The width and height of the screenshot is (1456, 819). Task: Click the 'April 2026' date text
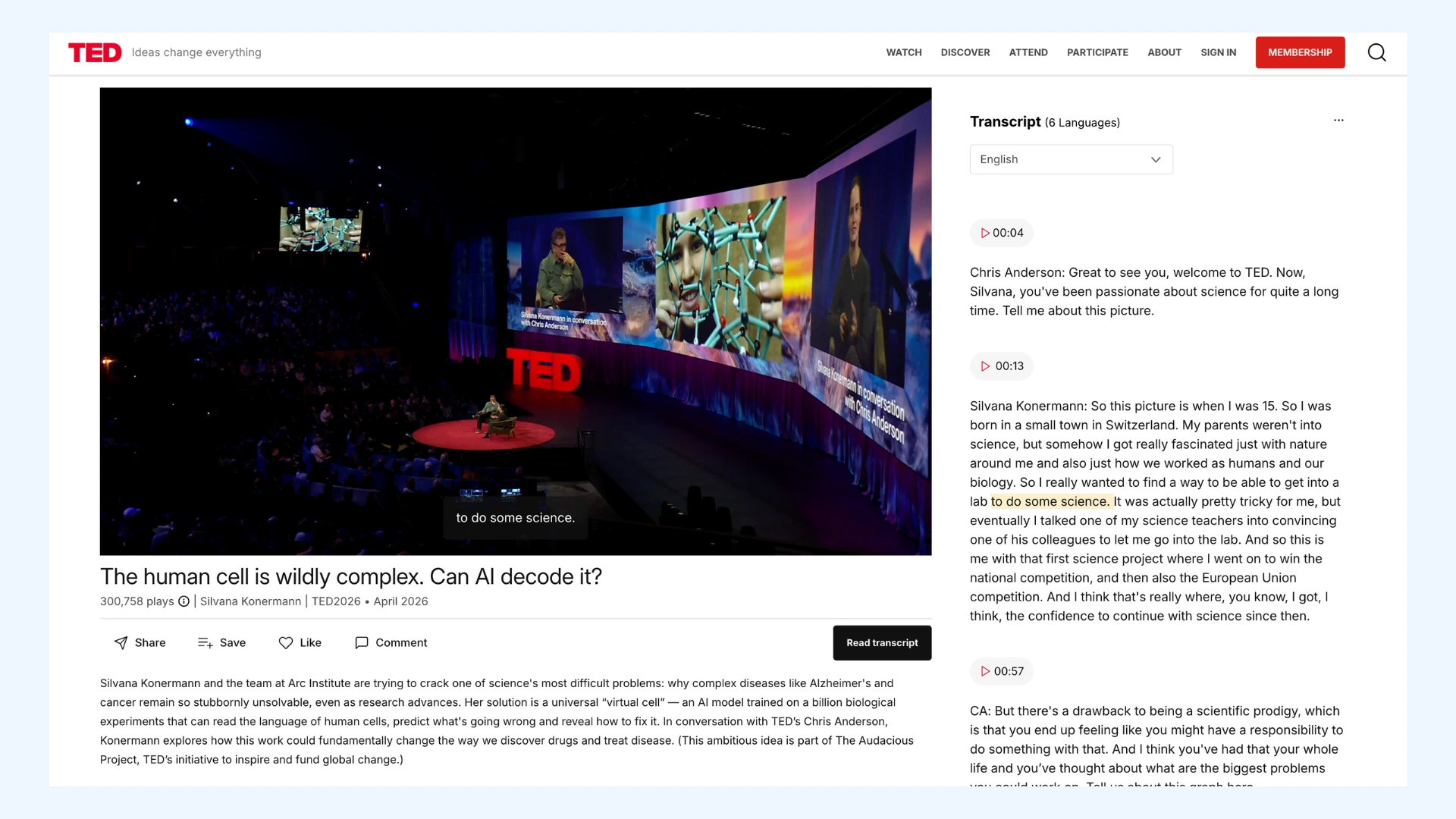point(400,601)
